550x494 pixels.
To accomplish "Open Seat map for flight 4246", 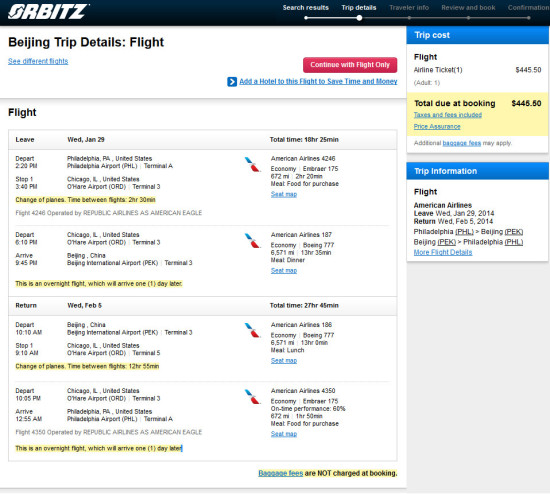I will click(x=284, y=194).
